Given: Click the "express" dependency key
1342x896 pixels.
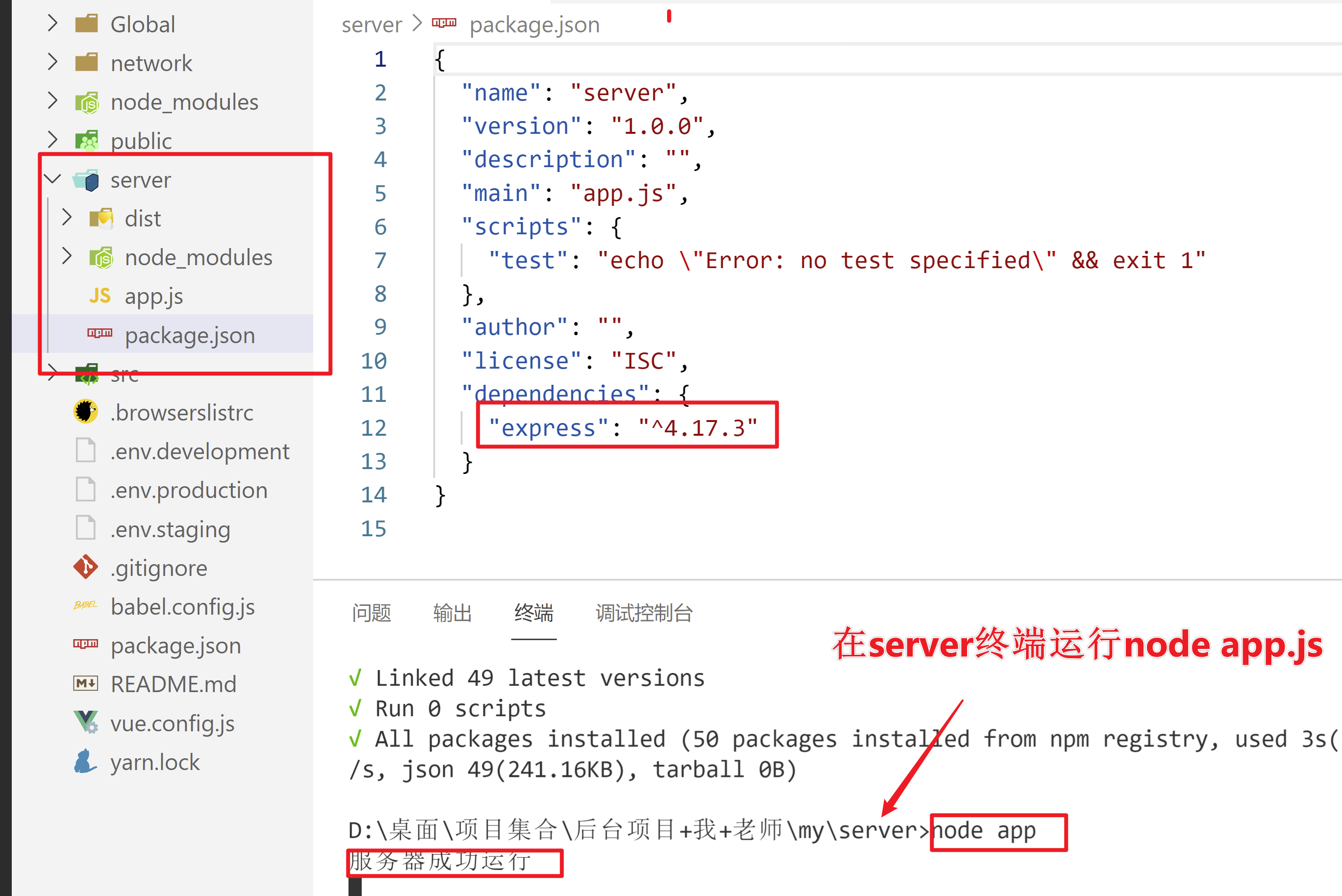Looking at the screenshot, I should click(x=548, y=428).
